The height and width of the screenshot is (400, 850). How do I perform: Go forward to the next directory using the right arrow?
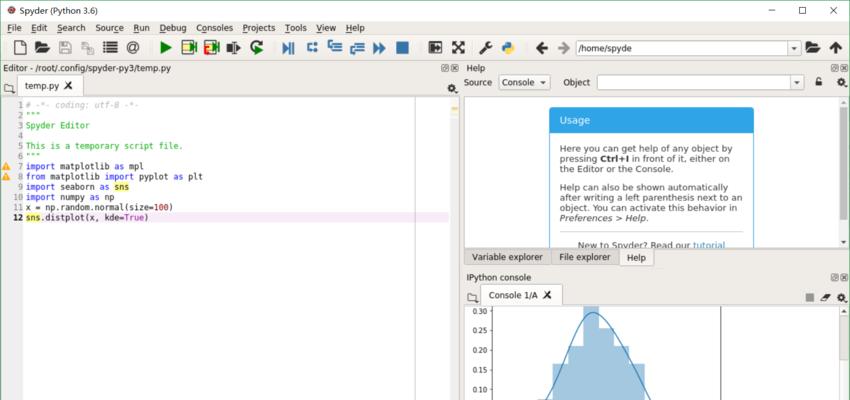(x=564, y=48)
